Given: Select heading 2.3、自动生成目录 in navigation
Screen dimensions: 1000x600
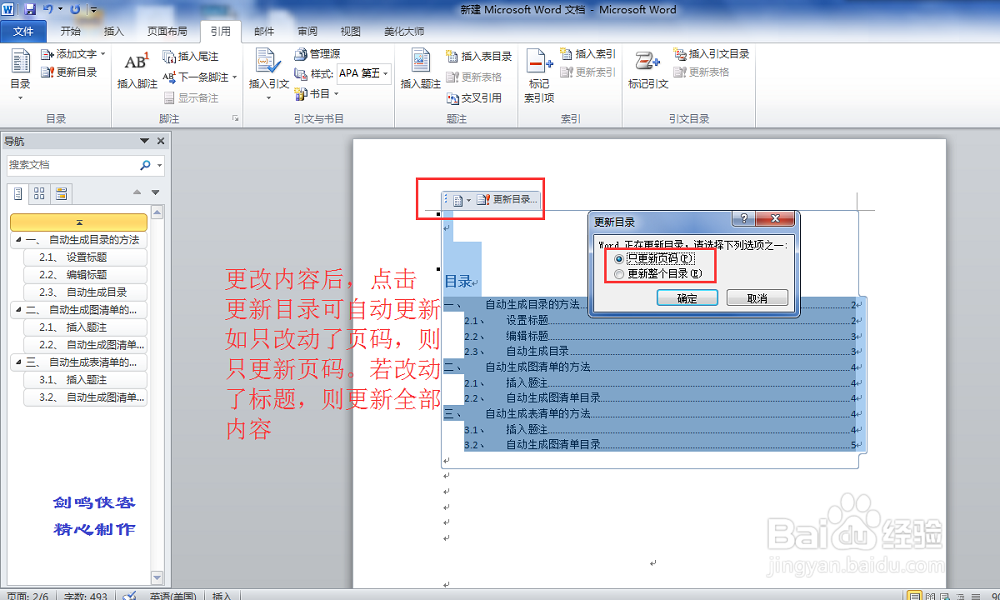Looking at the screenshot, I should tap(85, 292).
